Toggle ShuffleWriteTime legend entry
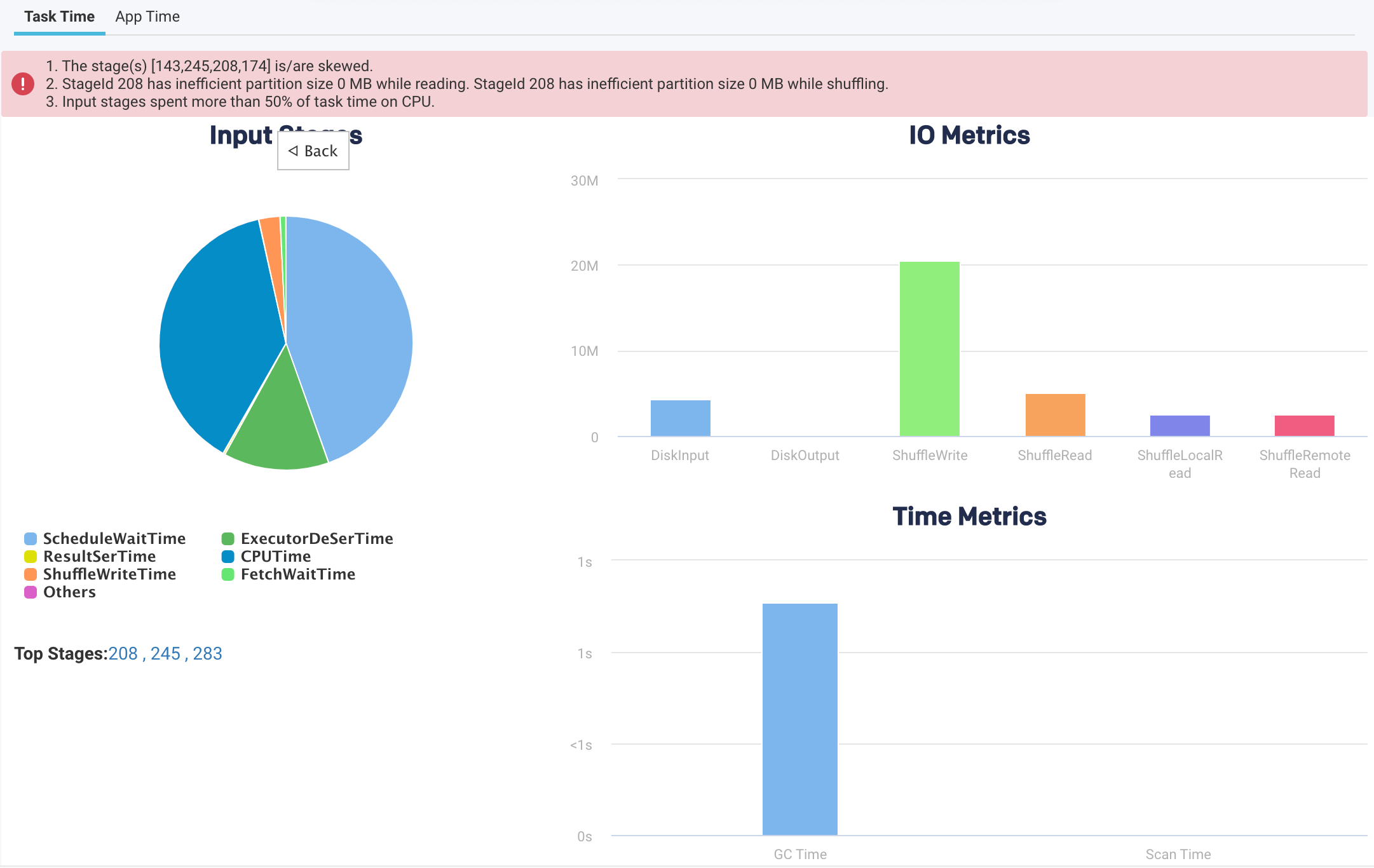 109,574
